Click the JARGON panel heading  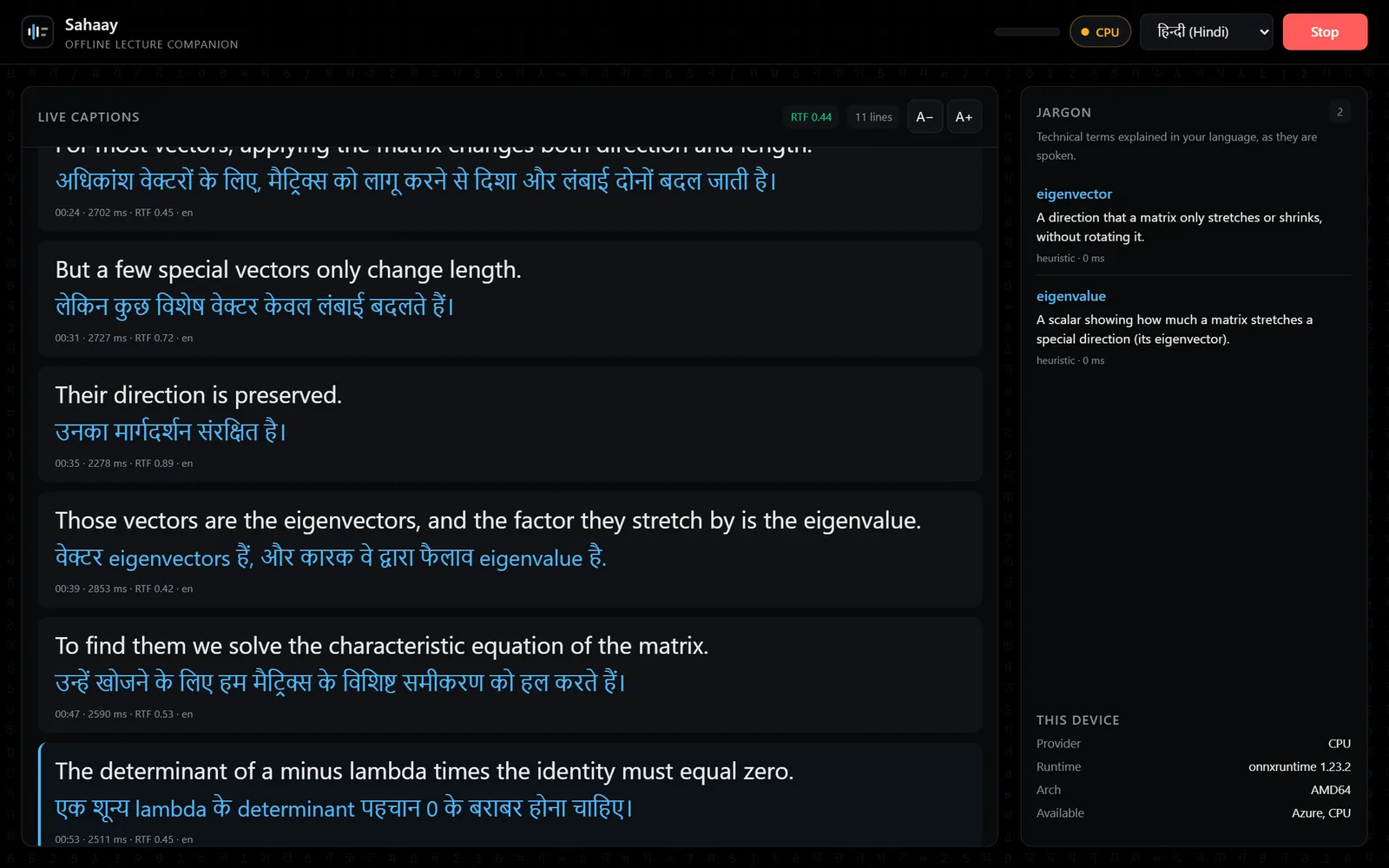[1063, 113]
